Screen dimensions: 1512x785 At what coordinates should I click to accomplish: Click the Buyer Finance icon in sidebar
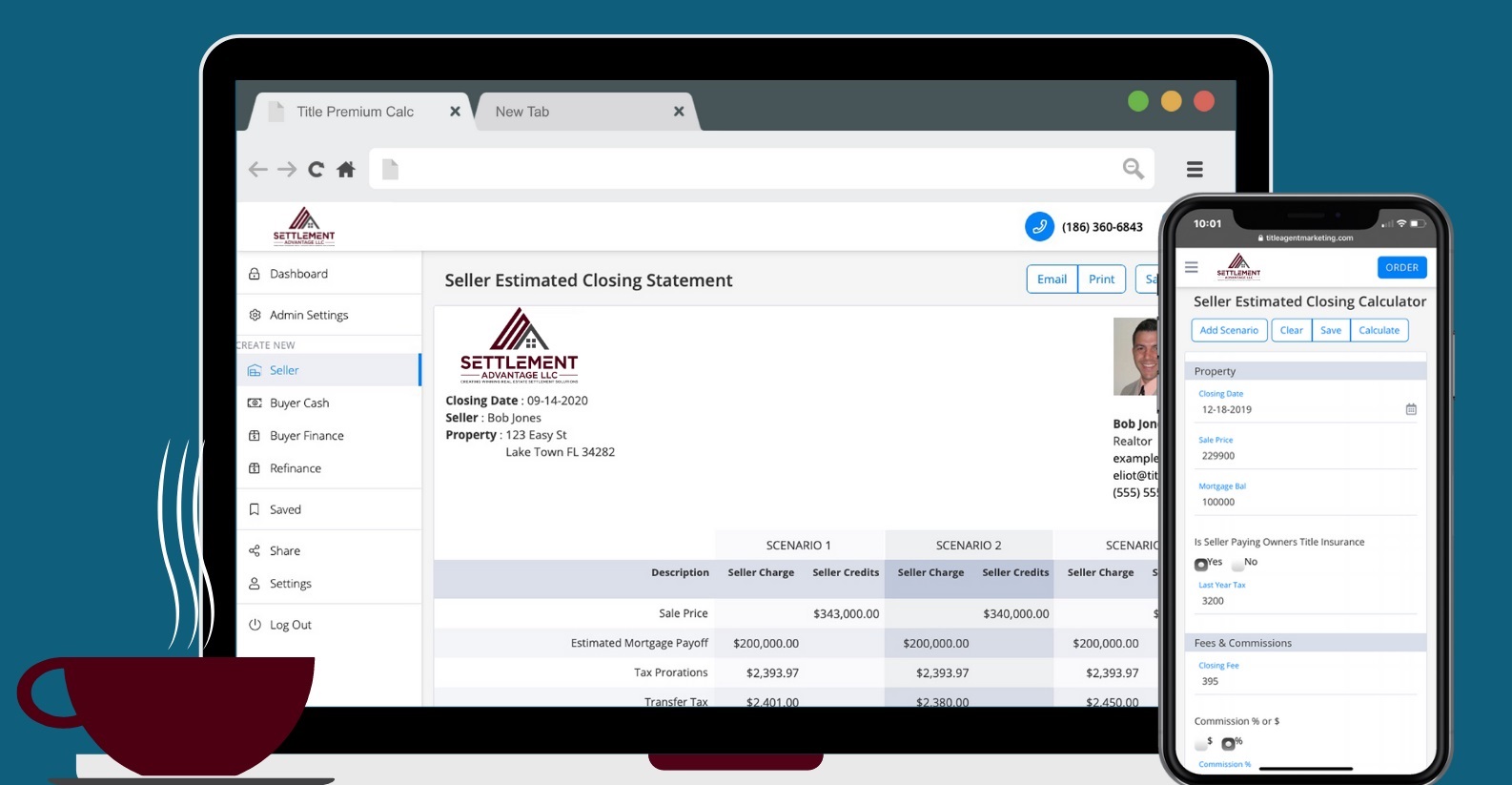(x=255, y=436)
